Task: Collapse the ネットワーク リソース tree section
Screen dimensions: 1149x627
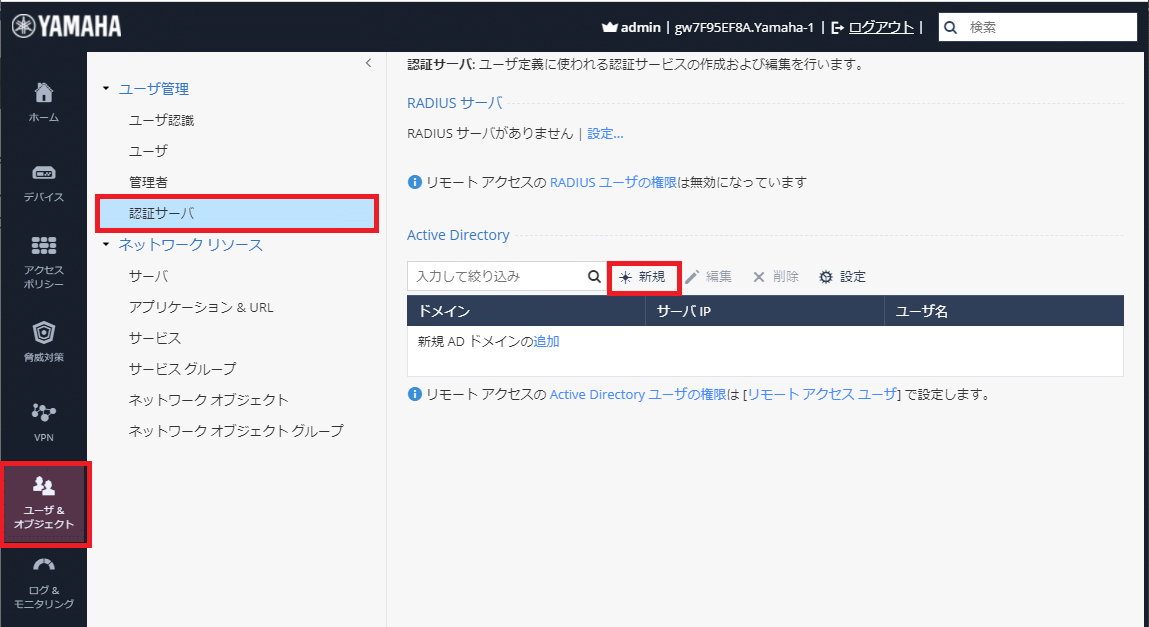Action: [x=107, y=245]
